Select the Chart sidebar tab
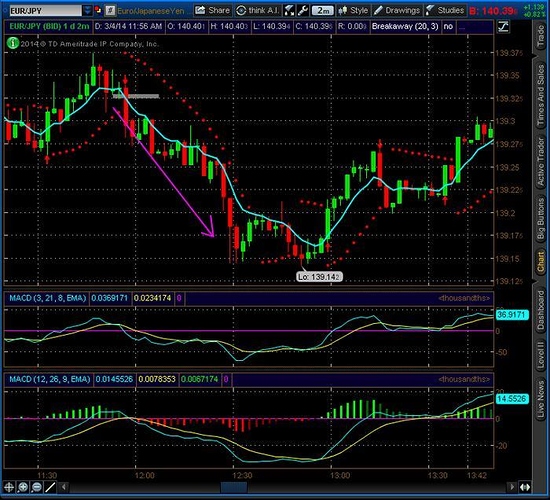Image resolution: width=550 pixels, height=500 pixels. pyautogui.click(x=541, y=262)
